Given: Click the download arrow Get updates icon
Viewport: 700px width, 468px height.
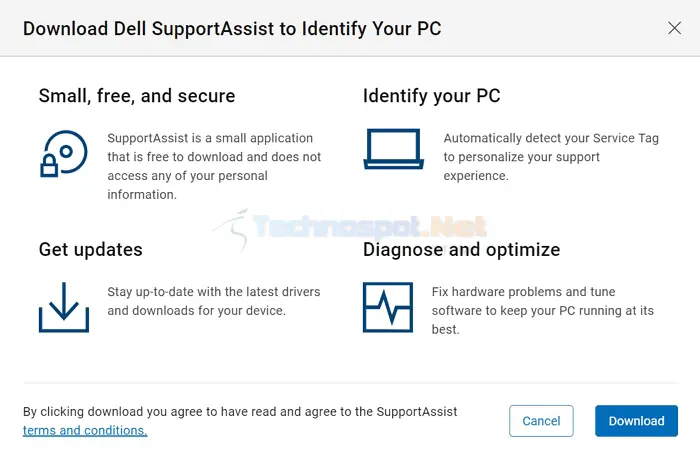Looking at the screenshot, I should [x=64, y=307].
